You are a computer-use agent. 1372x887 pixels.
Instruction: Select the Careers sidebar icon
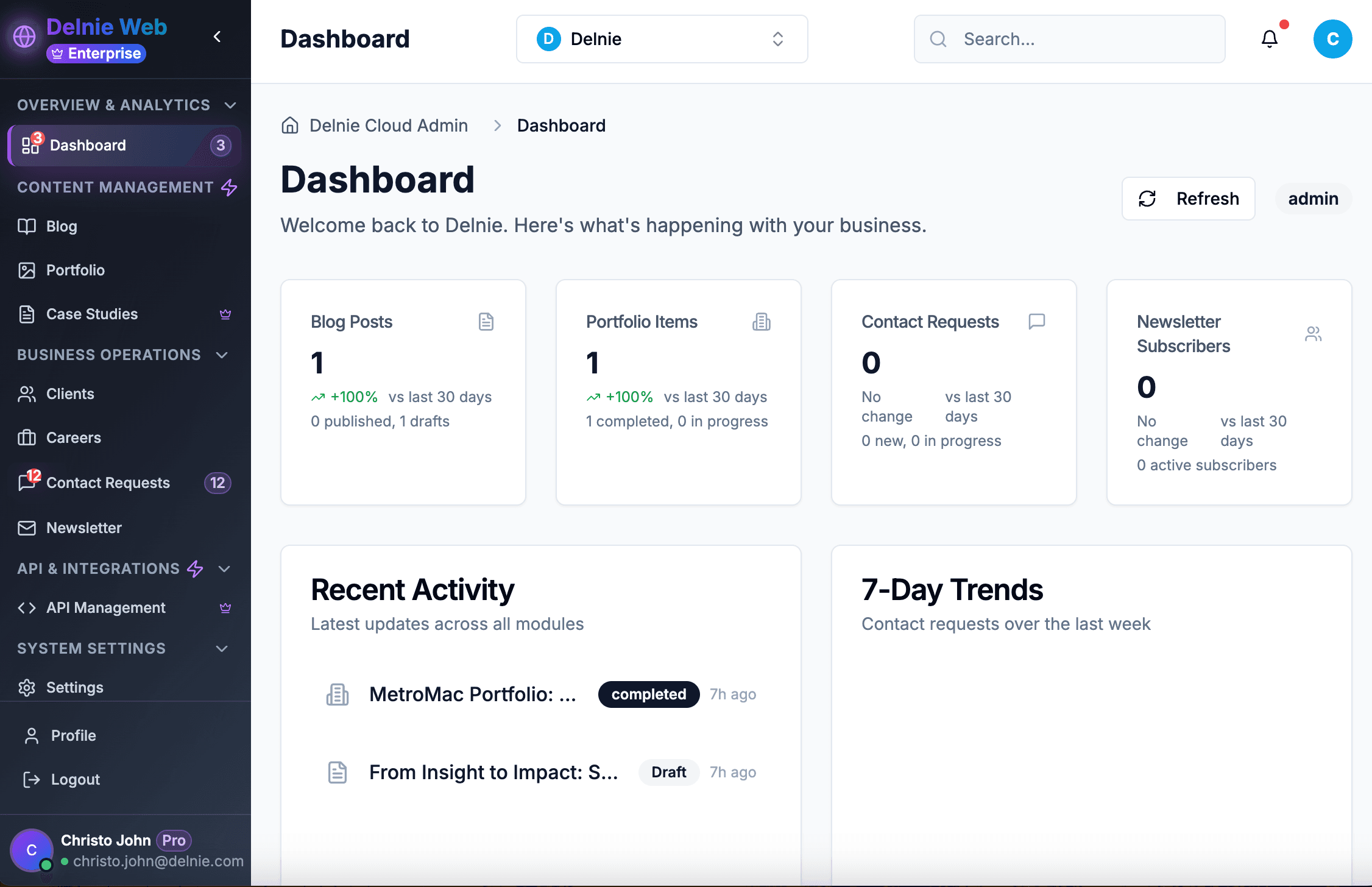pyautogui.click(x=26, y=437)
